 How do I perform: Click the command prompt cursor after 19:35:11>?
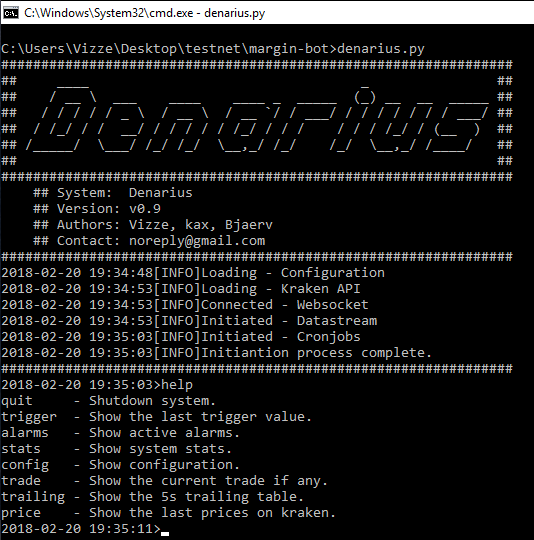[x=165, y=533]
